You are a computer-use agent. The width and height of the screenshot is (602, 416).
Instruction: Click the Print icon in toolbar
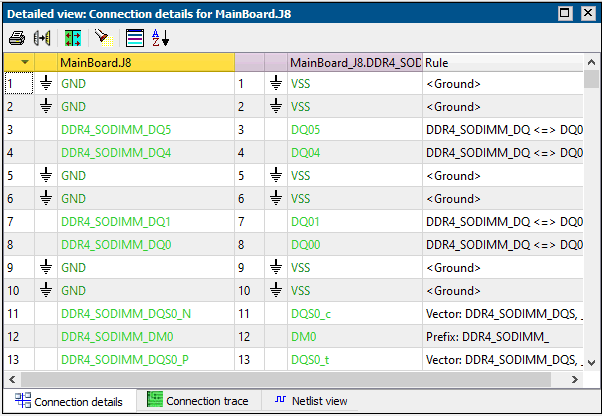17,38
